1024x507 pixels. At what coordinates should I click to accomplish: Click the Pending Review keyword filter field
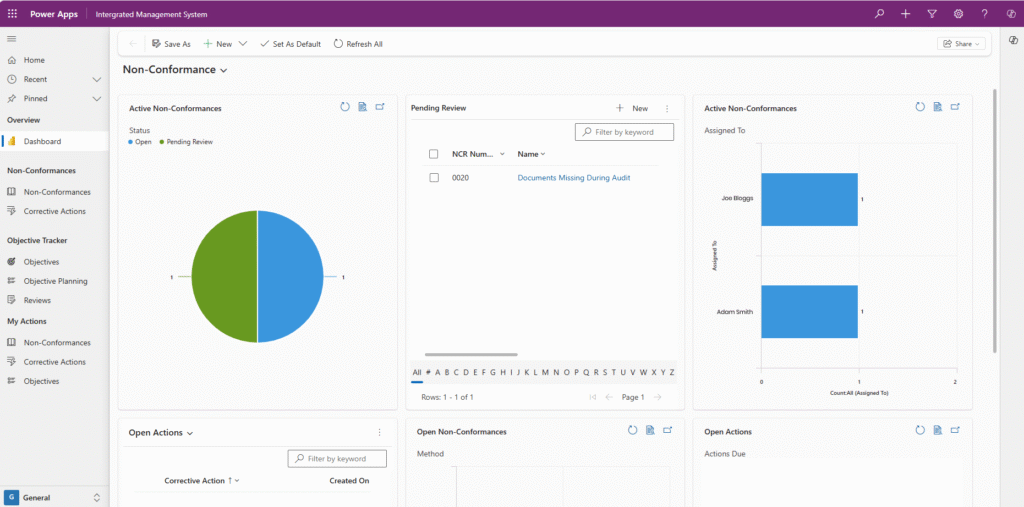pyautogui.click(x=630, y=132)
